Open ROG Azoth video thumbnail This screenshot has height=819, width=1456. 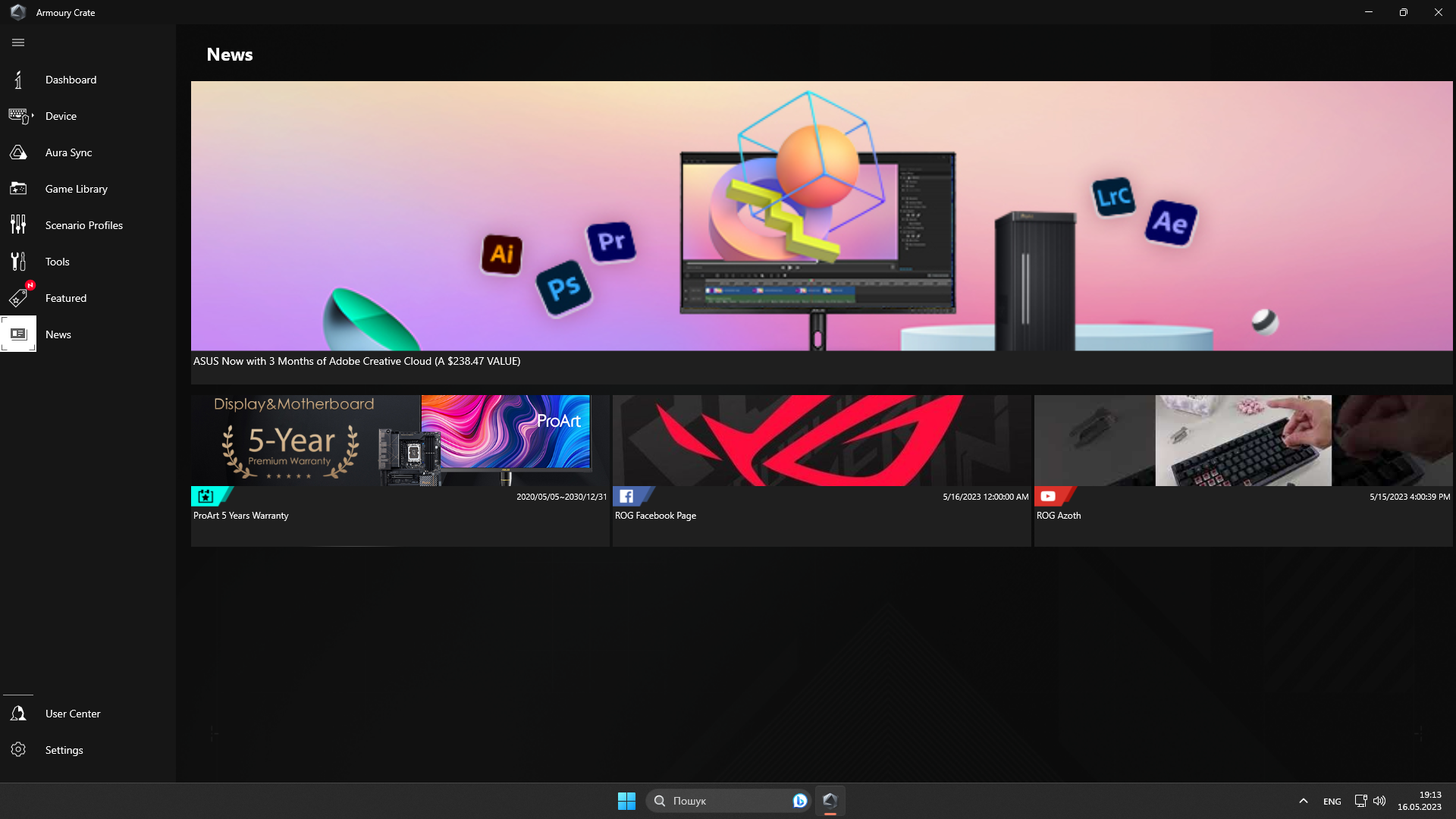click(x=1243, y=441)
